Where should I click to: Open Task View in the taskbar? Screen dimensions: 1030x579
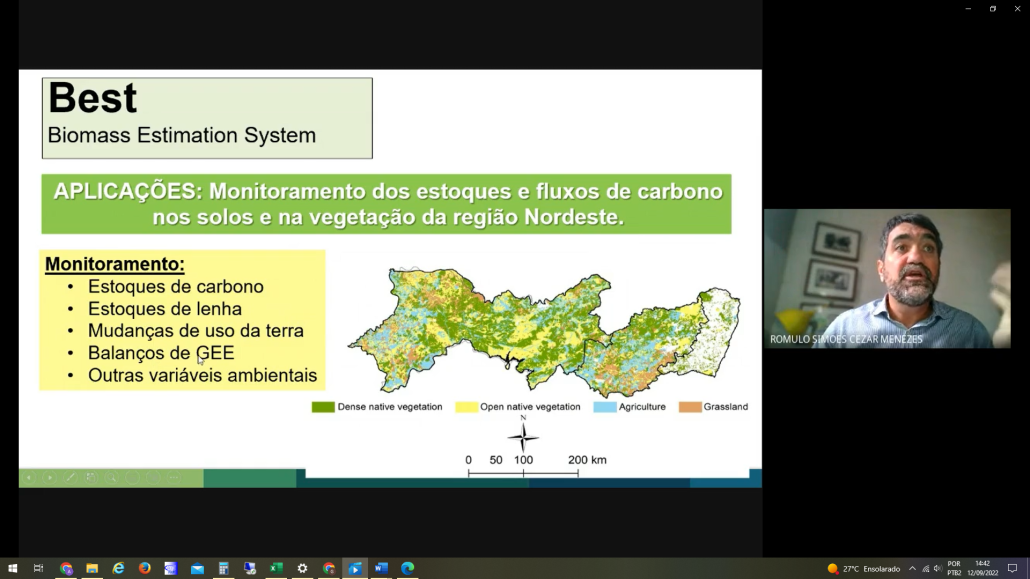(x=39, y=568)
